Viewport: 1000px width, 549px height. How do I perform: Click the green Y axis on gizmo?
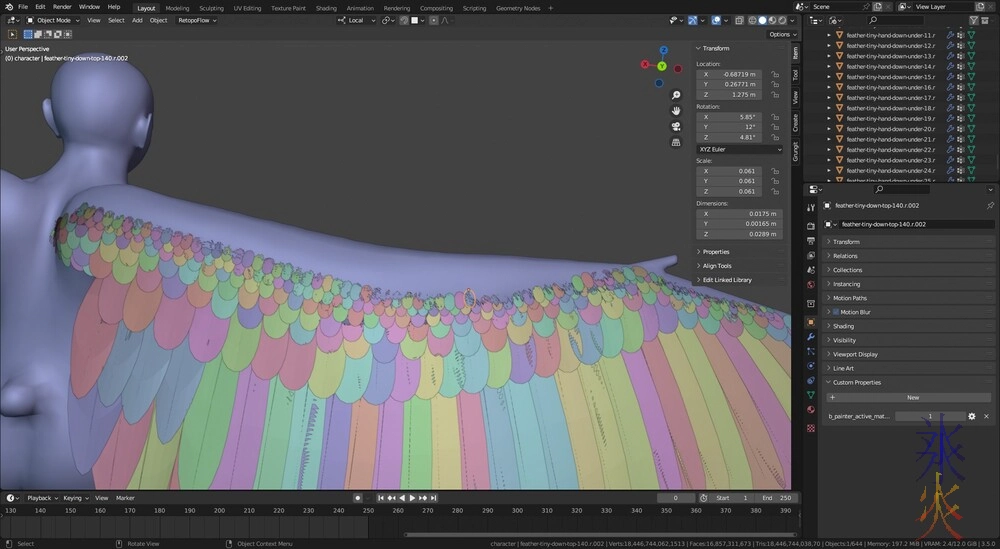pyautogui.click(x=661, y=67)
